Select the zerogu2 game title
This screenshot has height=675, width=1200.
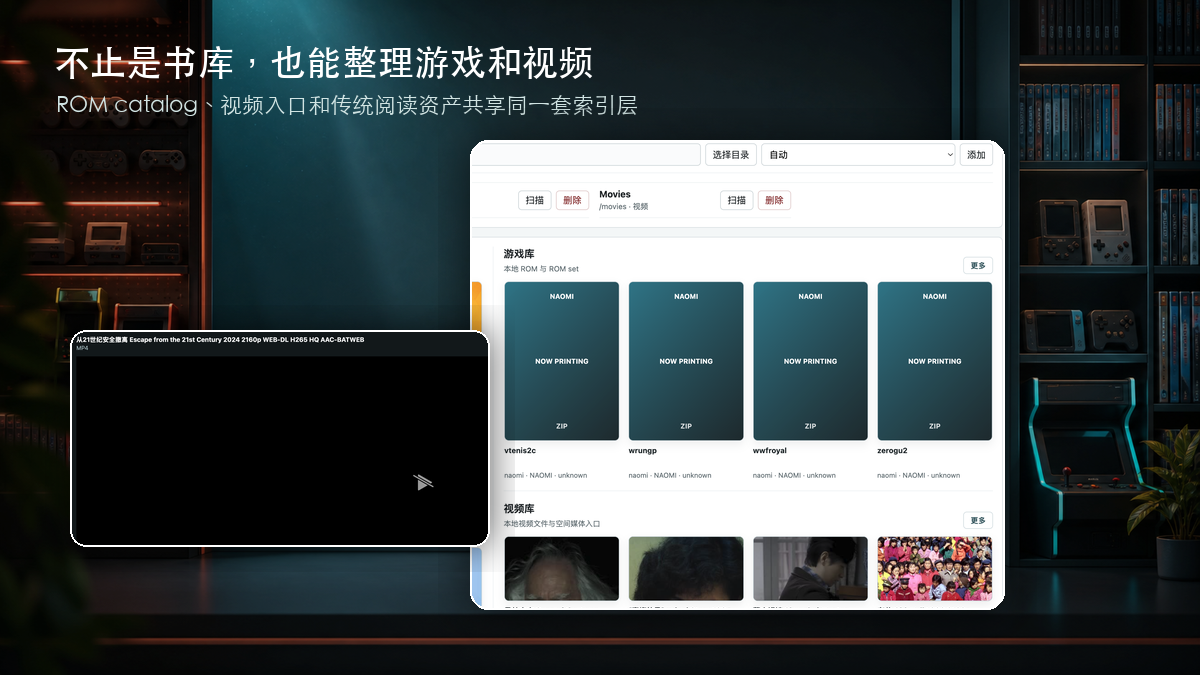click(x=893, y=451)
